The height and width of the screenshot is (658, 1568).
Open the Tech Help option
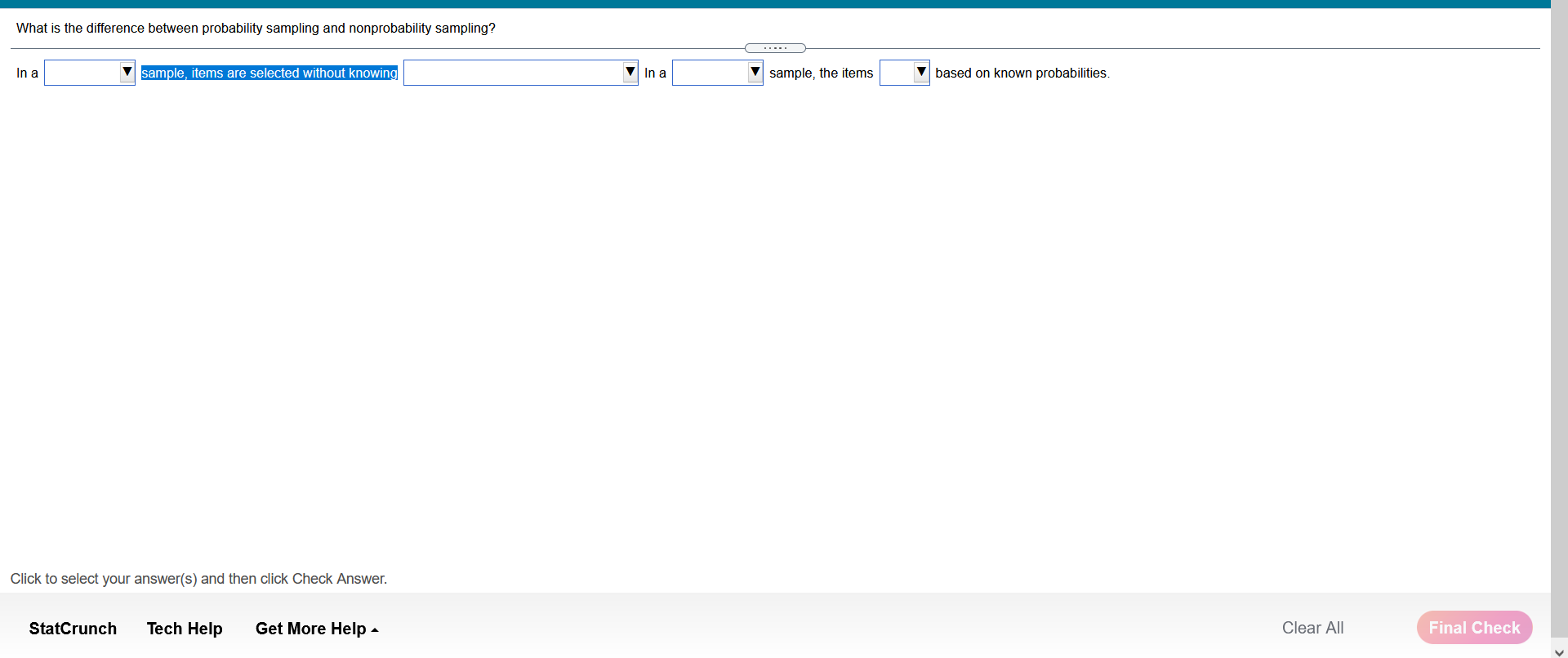(185, 629)
